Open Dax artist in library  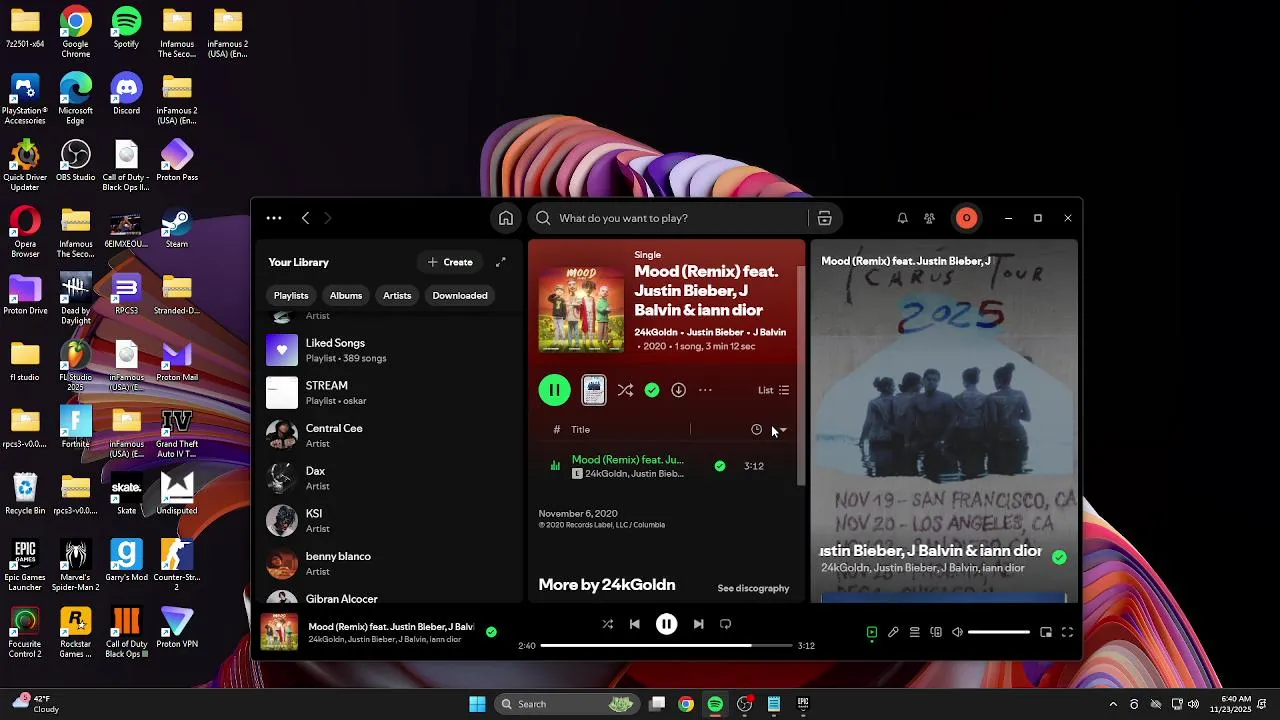click(x=390, y=478)
